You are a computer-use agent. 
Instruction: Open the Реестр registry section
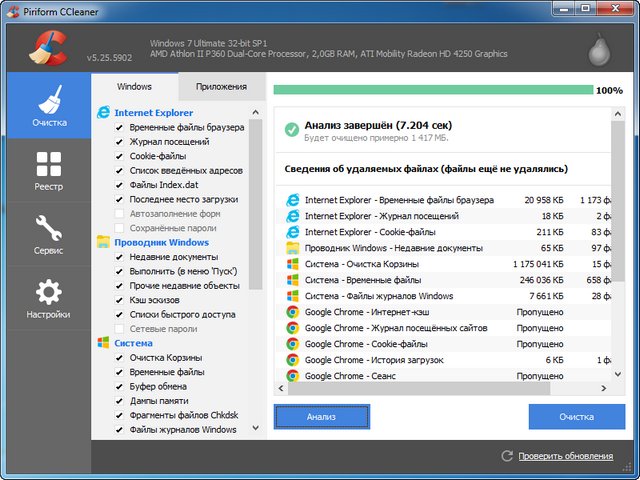click(x=48, y=170)
